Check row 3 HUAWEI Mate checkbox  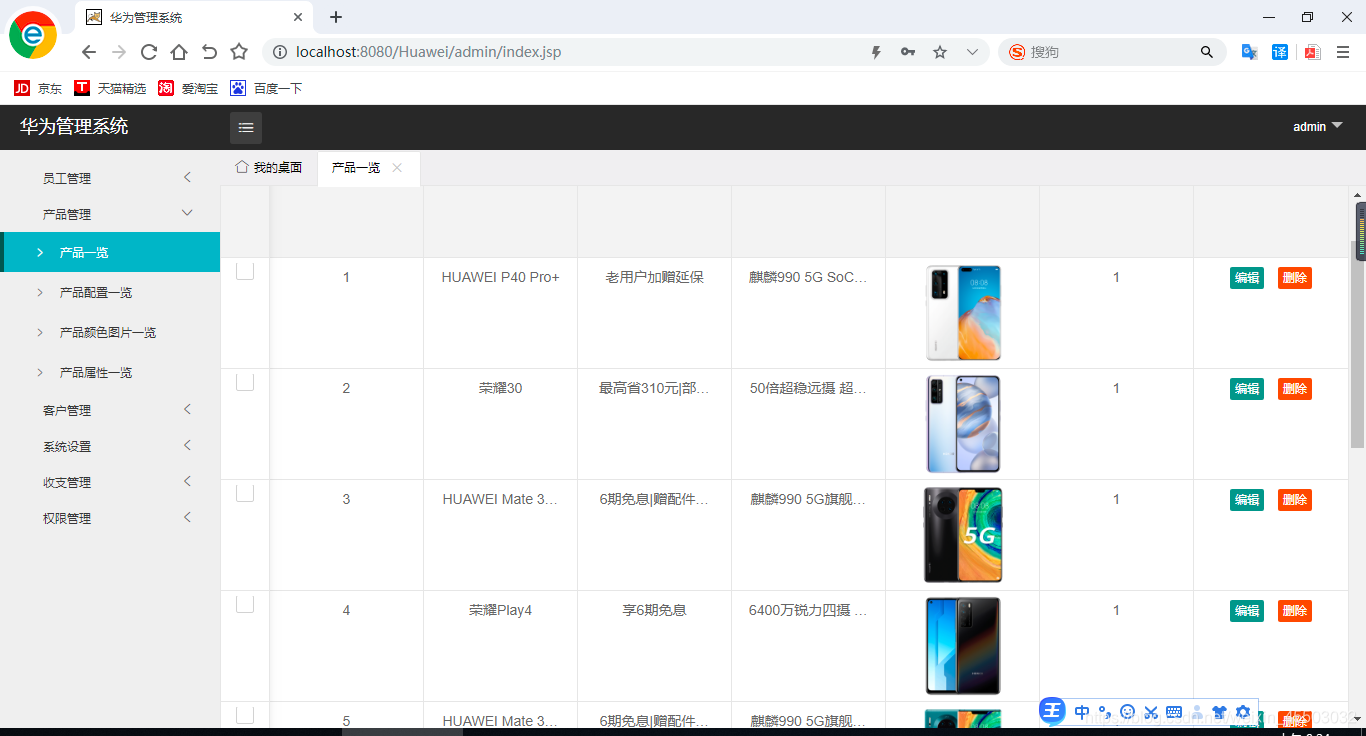click(x=245, y=493)
